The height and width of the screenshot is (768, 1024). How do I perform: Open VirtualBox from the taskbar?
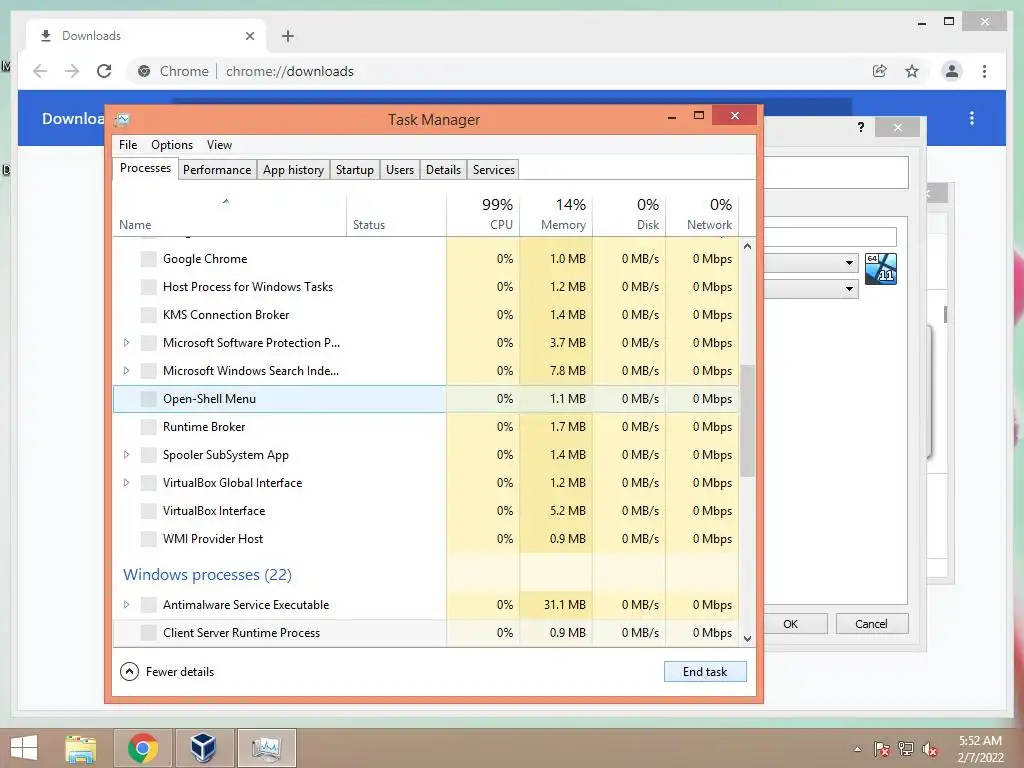[x=203, y=748]
